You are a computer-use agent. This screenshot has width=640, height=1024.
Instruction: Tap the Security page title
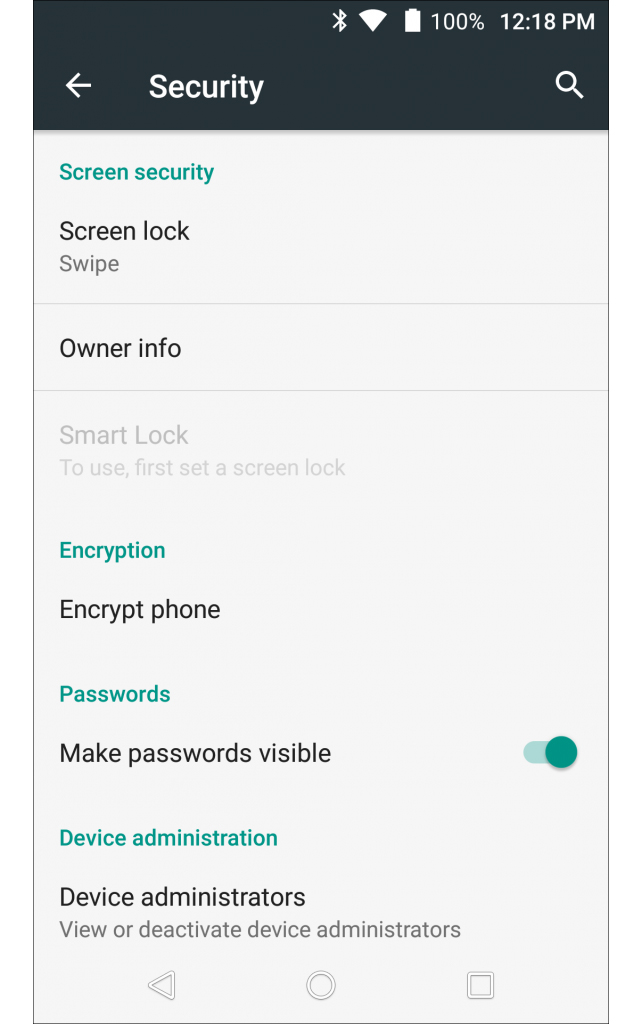point(206,87)
